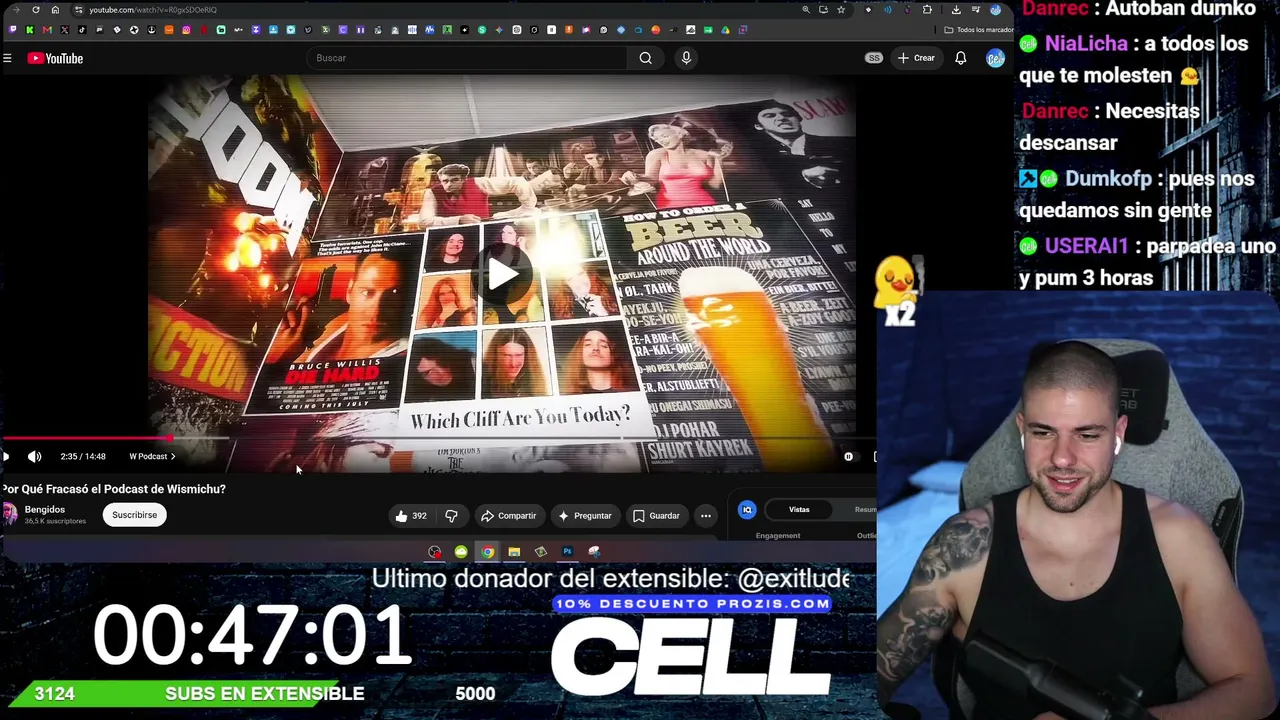Open Photoshop from the taskbar
Viewport: 1280px width, 720px height.
coord(567,552)
